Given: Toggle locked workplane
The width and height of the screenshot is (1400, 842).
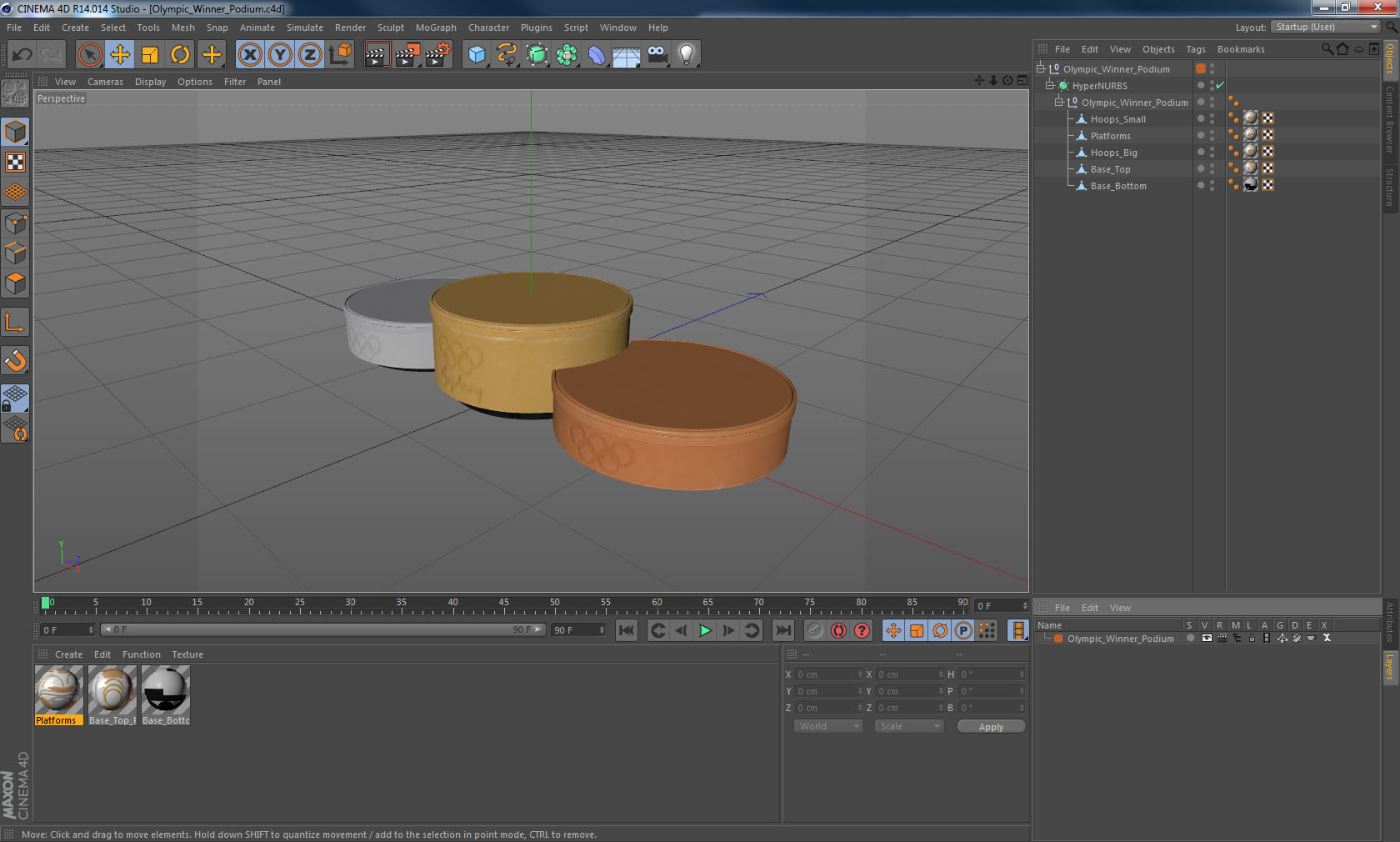Looking at the screenshot, I should tap(16, 398).
